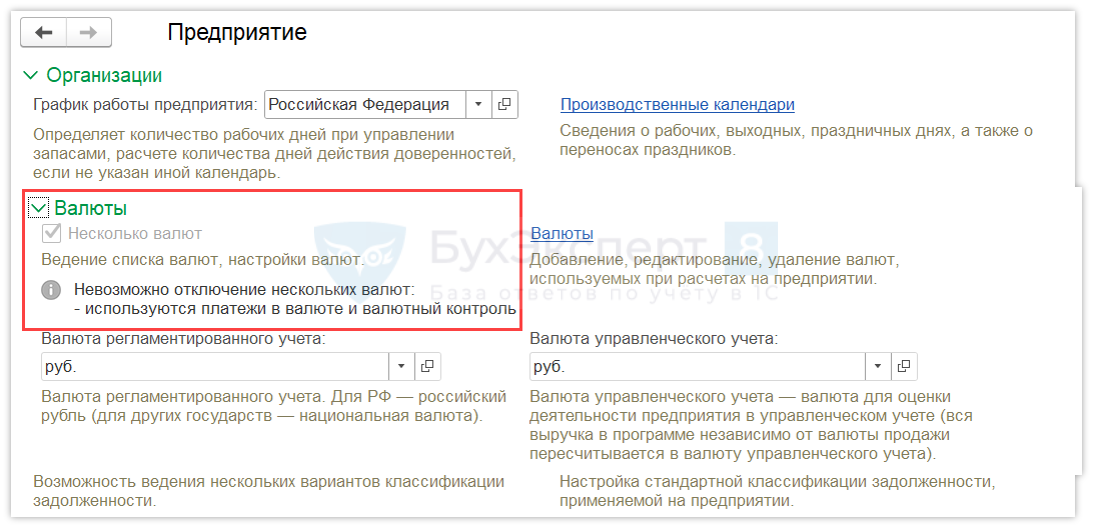Click the Российская Федерация field

pyautogui.click(x=365, y=105)
